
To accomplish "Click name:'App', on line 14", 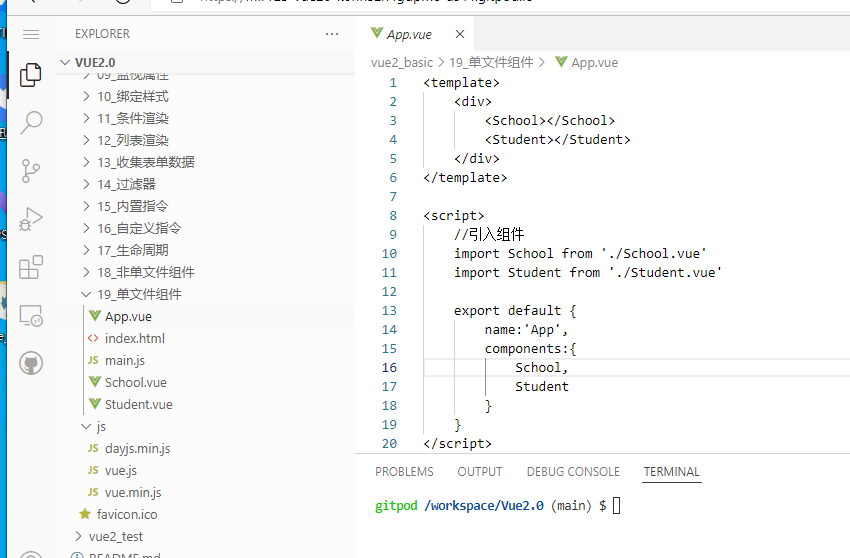I will click(x=526, y=329).
